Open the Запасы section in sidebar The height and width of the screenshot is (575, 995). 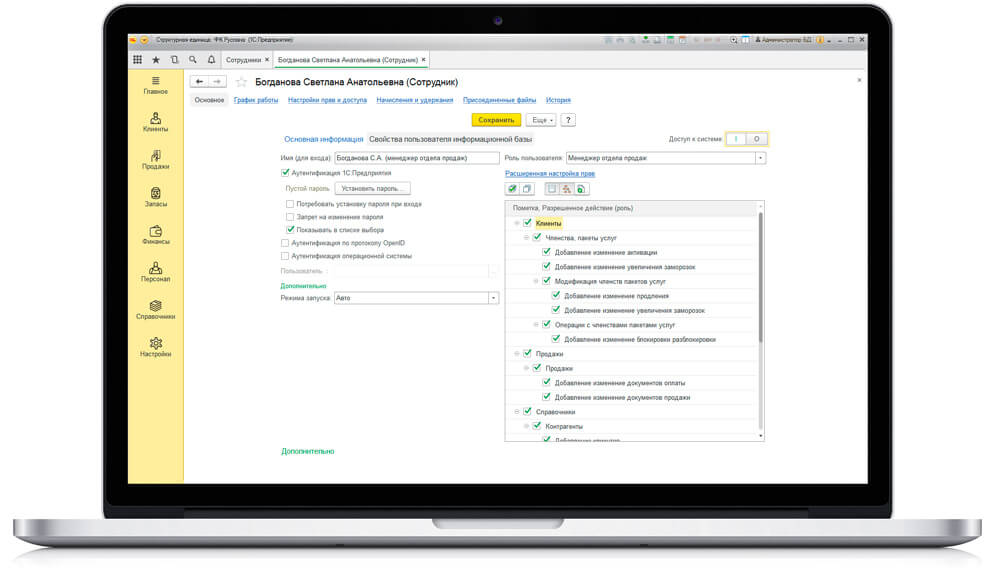point(155,197)
